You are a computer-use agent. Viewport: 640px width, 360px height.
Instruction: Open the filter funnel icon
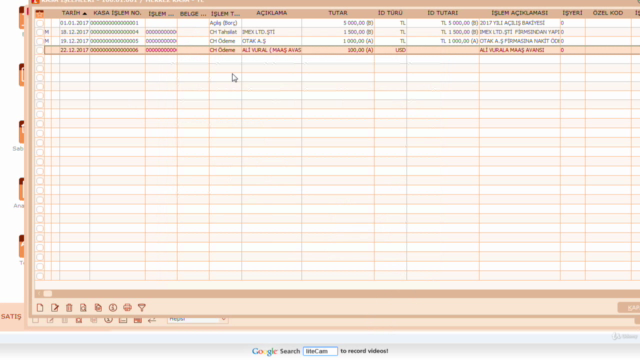[x=142, y=308]
